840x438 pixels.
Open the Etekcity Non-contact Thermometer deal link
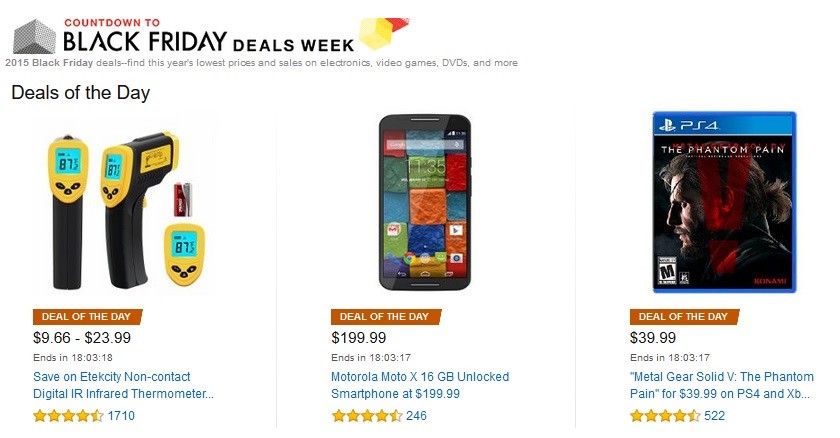pos(123,385)
